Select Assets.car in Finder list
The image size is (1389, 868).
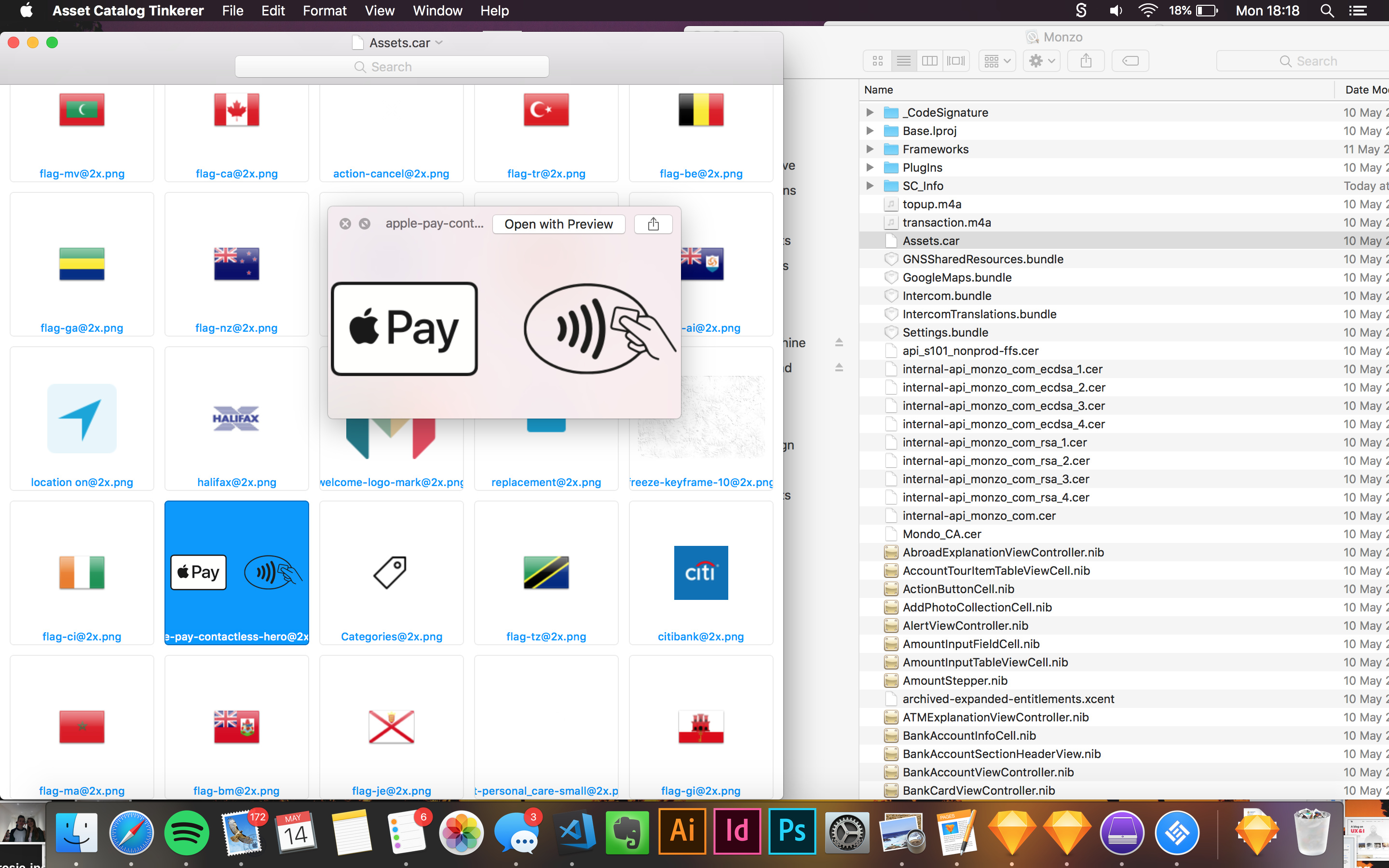[x=1124, y=241]
